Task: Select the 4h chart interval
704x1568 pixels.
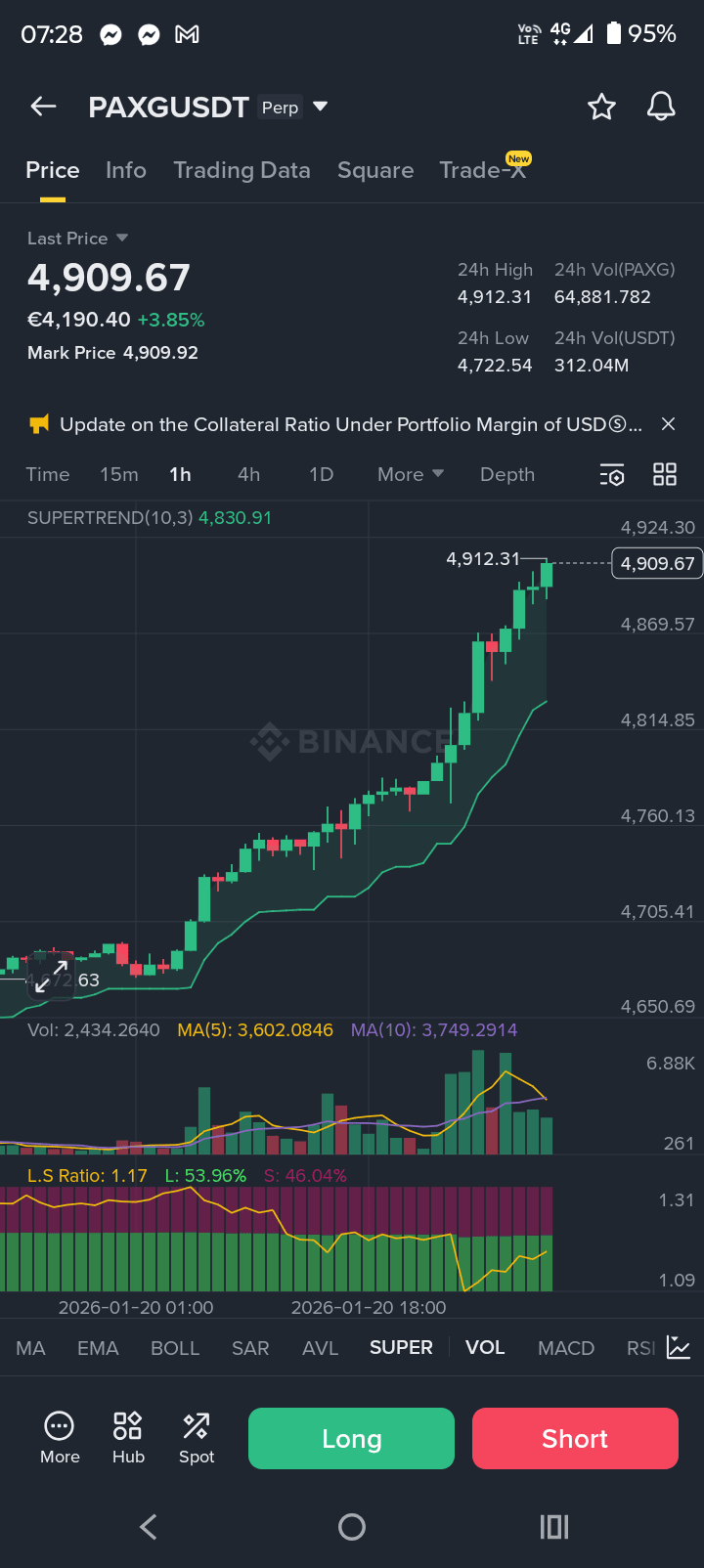Action: click(x=248, y=474)
